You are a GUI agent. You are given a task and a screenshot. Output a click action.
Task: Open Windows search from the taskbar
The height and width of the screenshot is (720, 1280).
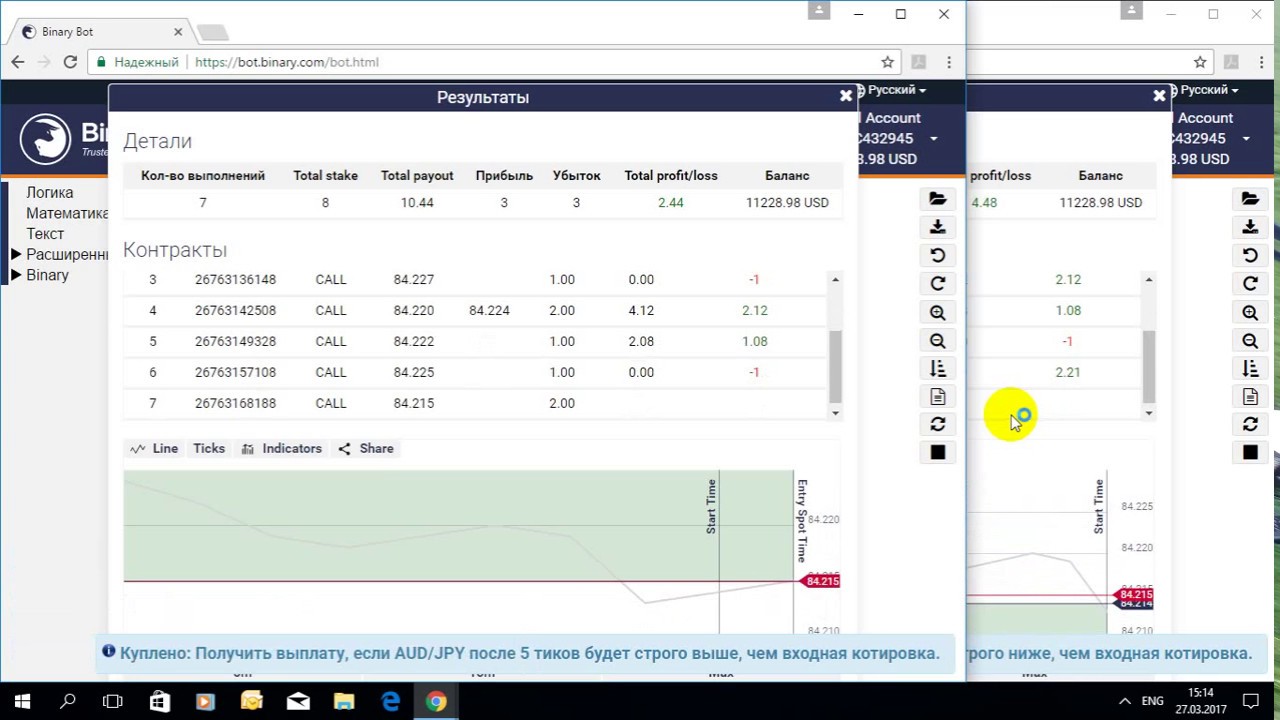68,702
